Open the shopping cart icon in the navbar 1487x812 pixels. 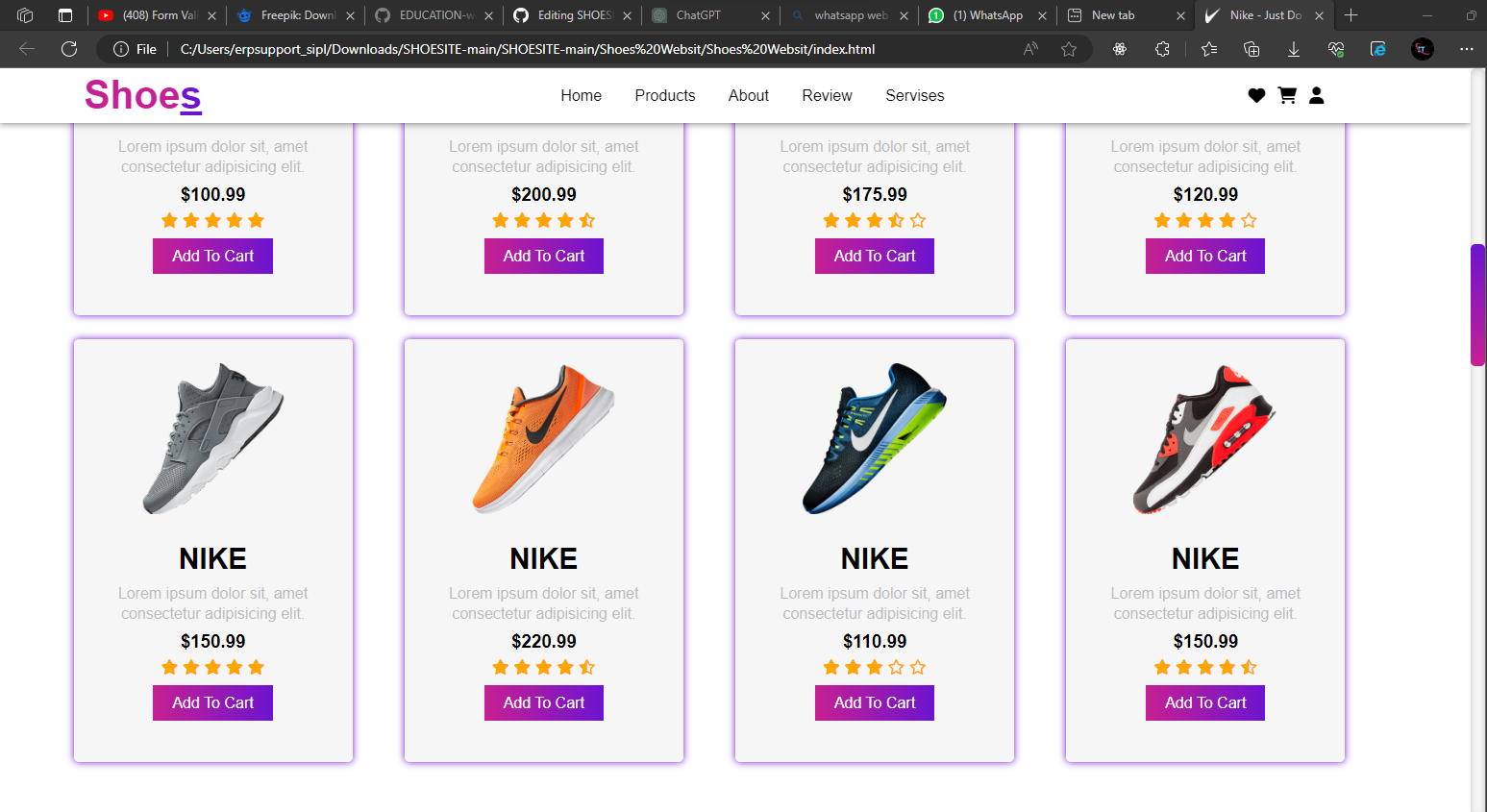1287,95
